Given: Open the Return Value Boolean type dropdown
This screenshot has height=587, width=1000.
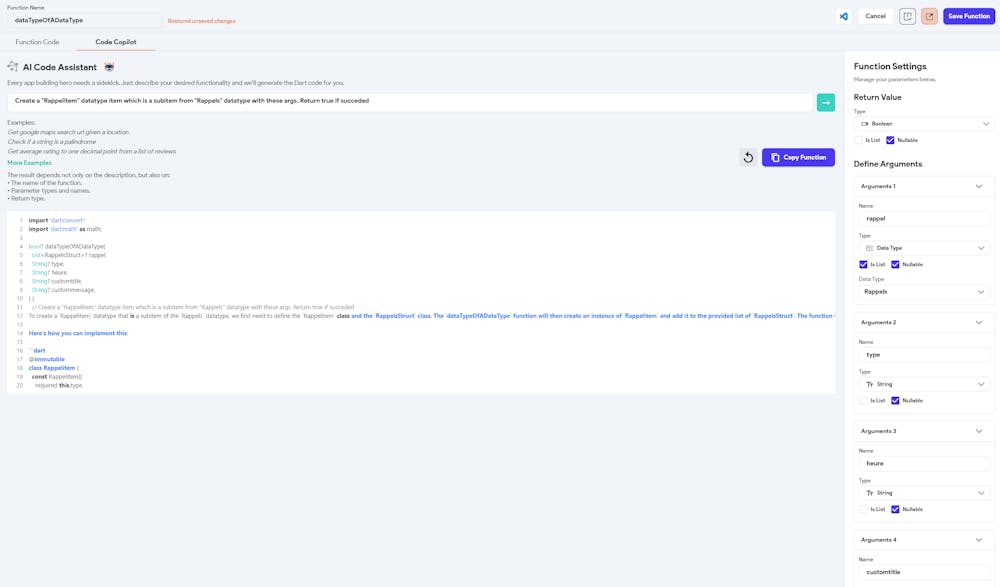Looking at the screenshot, I should [923, 124].
